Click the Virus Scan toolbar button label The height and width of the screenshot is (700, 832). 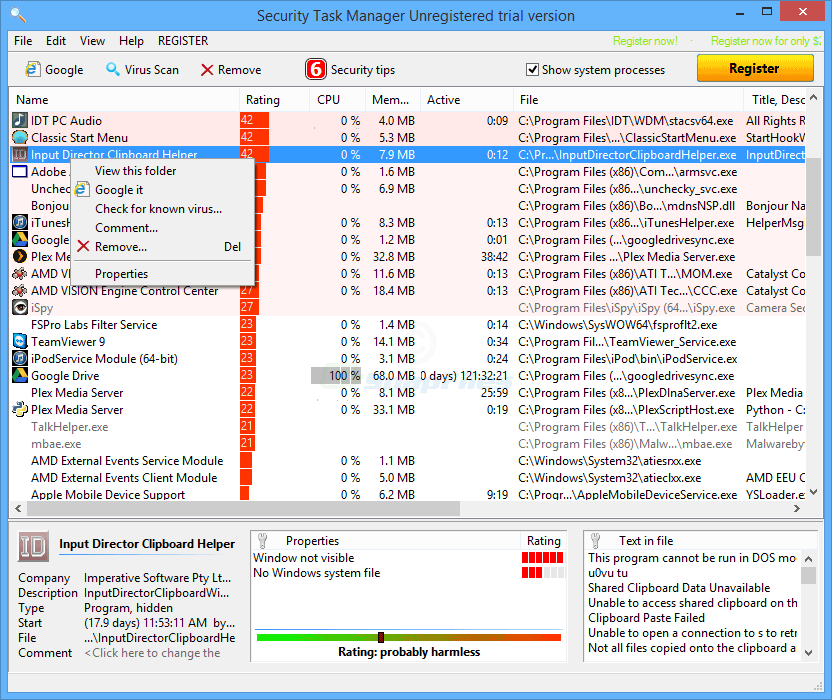pos(152,70)
